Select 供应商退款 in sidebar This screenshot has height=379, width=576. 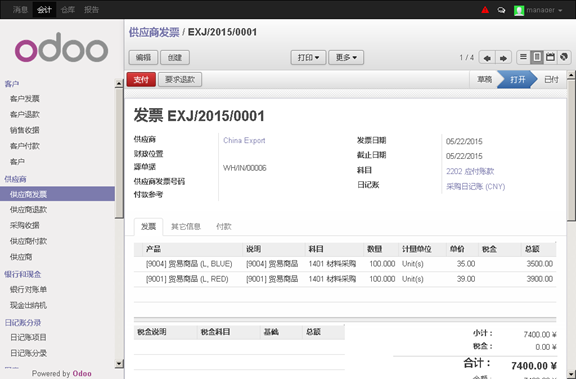point(28,210)
